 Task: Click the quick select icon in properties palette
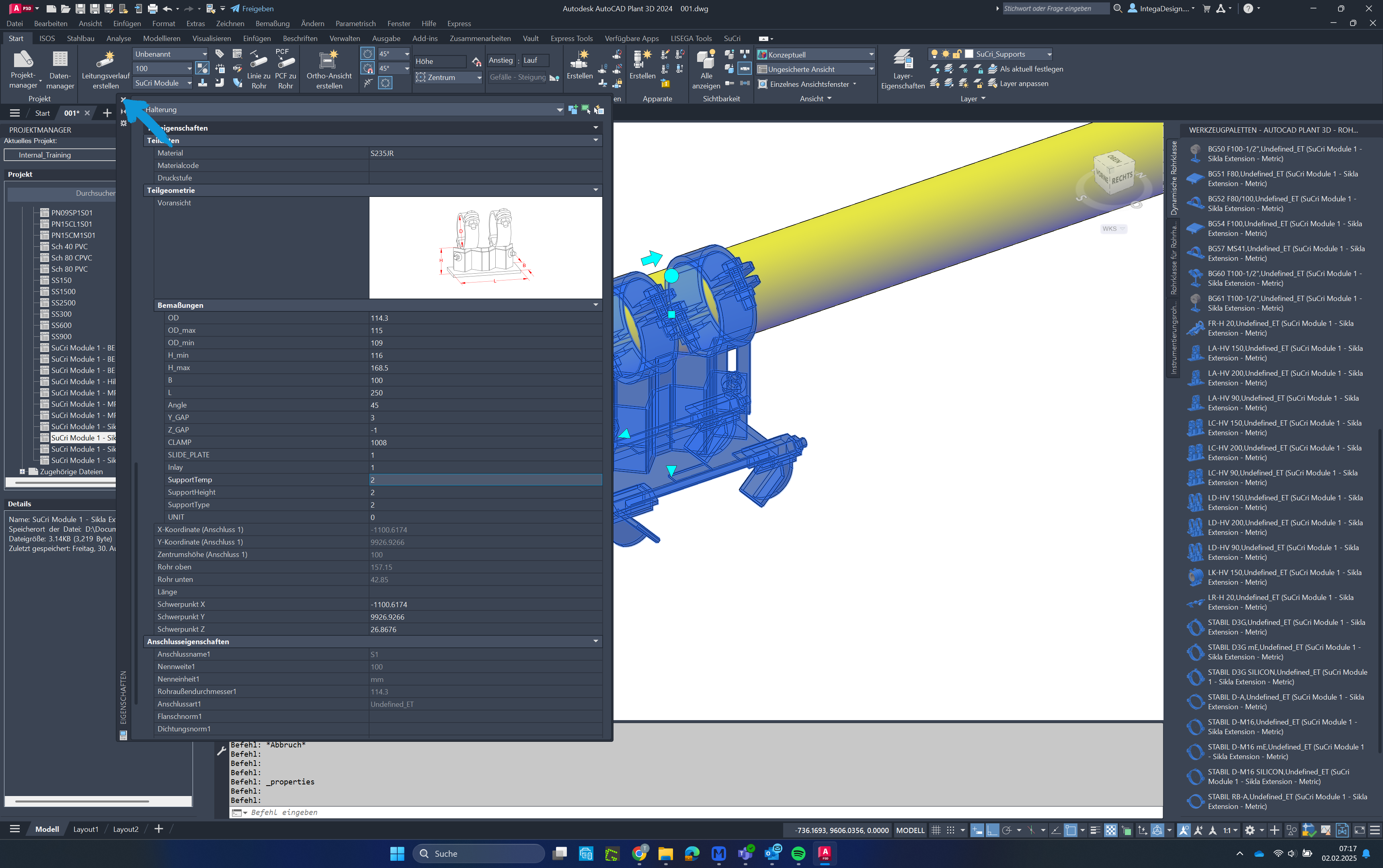(599, 110)
